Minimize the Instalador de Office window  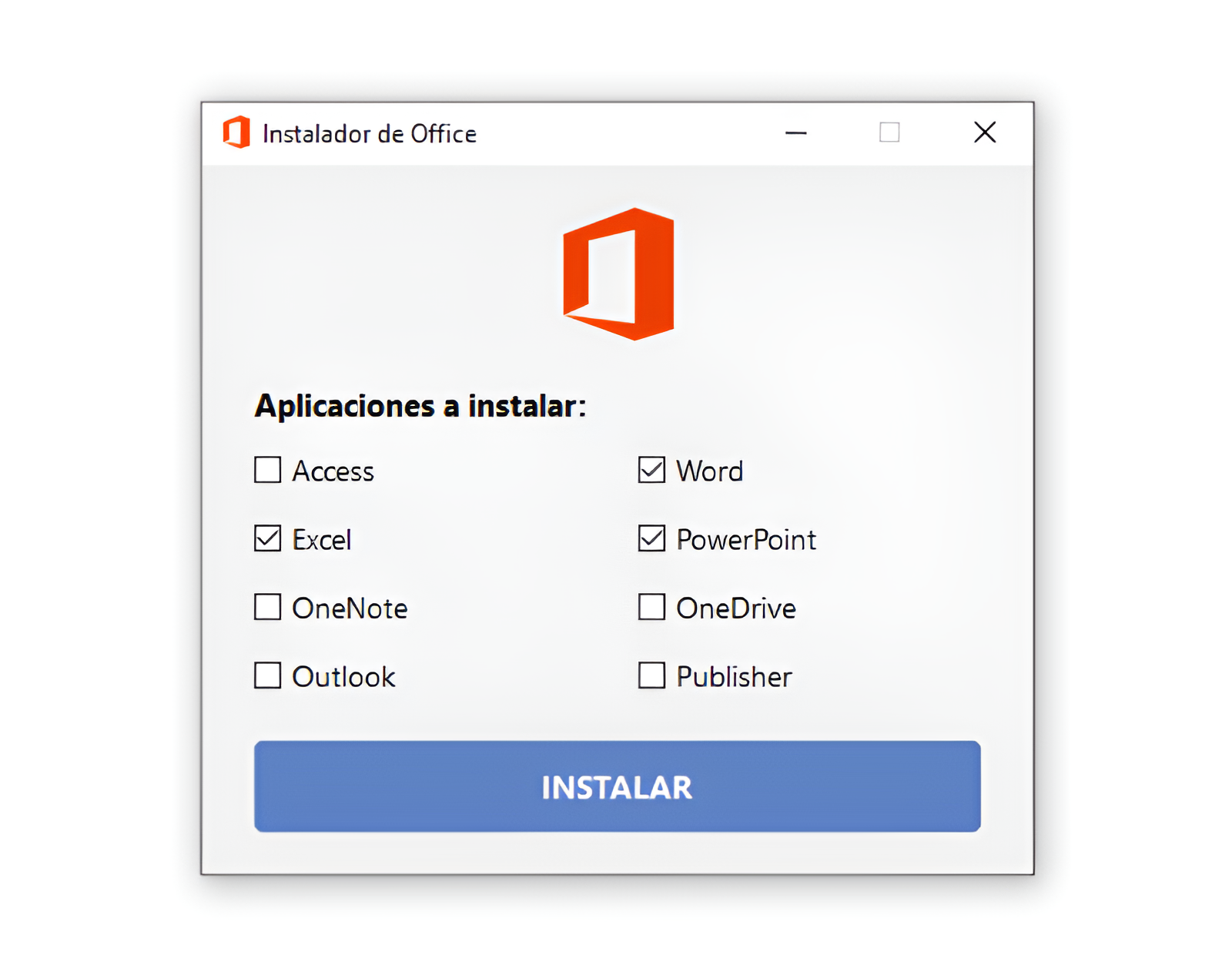coord(795,133)
